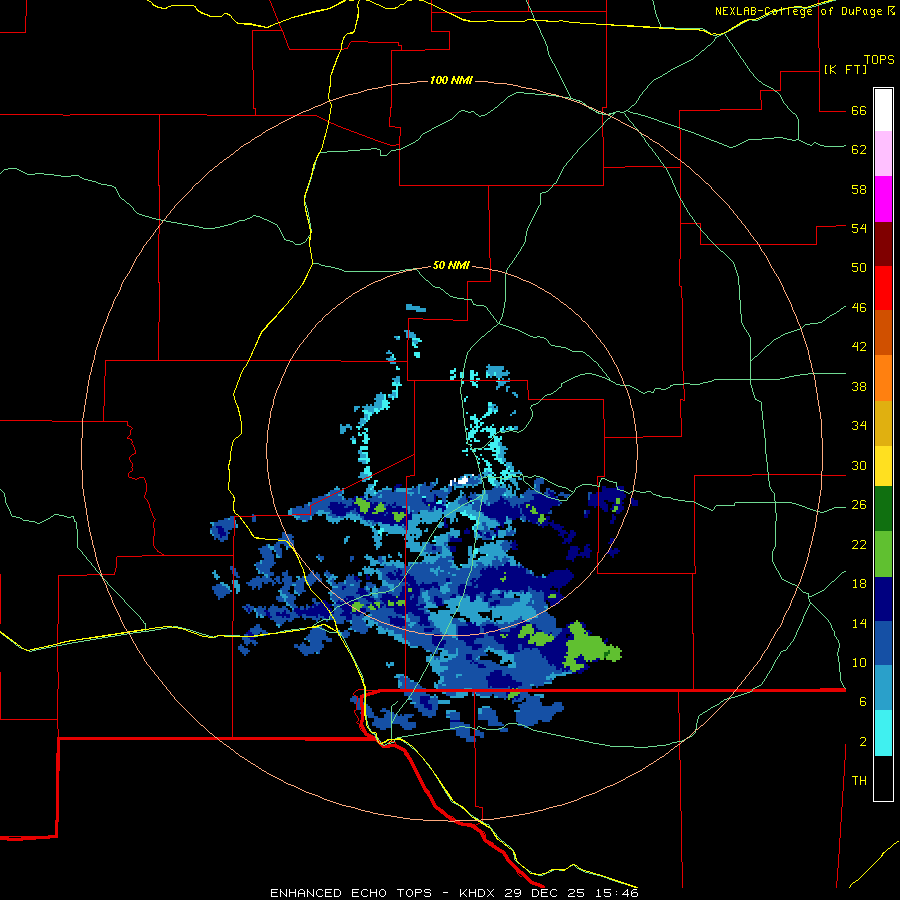Screen dimensions: 900x900
Task: Click the light blue legend swatch
Action: coord(883,688)
